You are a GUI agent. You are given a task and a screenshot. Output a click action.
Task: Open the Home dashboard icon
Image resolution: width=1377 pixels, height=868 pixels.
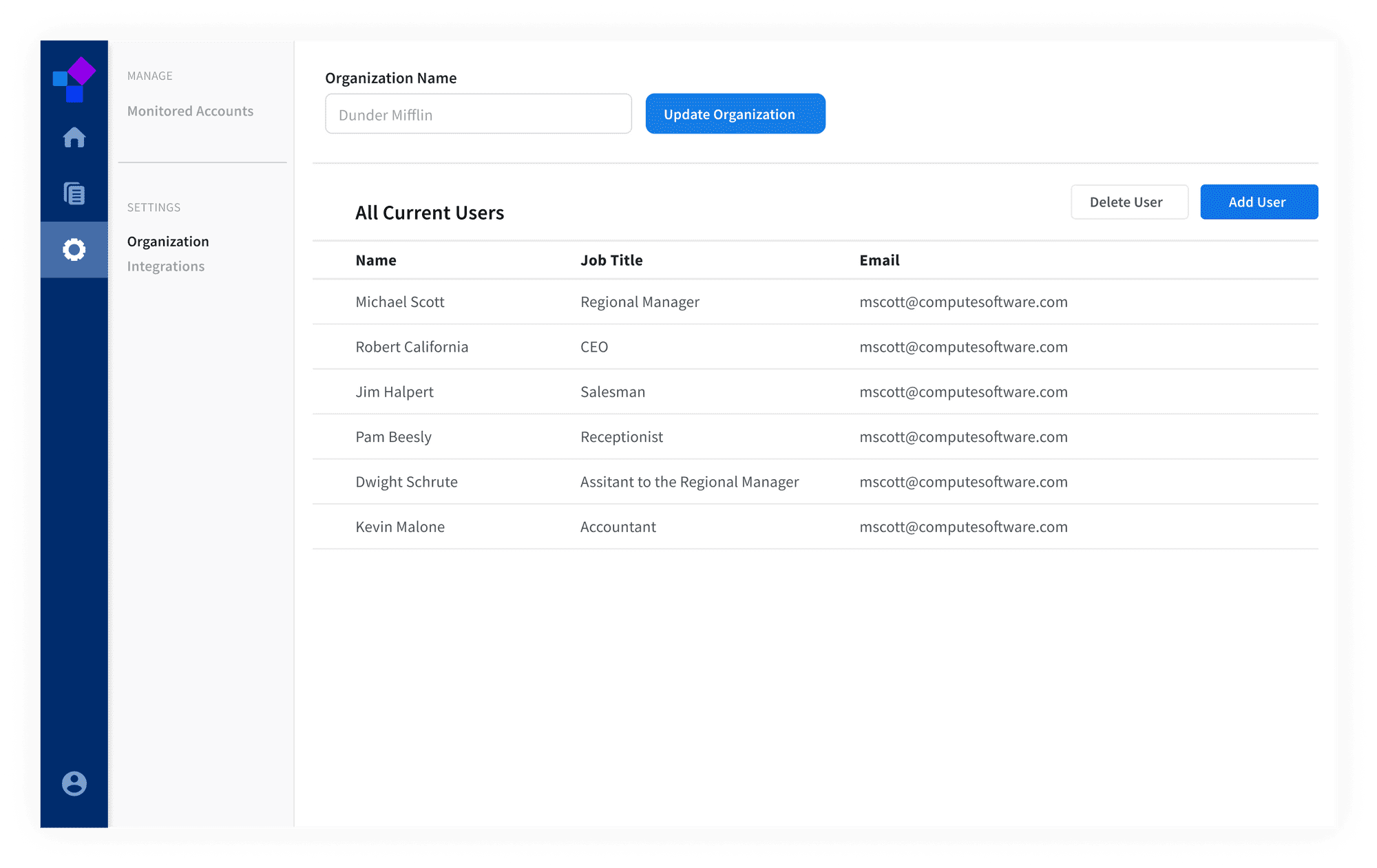[x=74, y=138]
